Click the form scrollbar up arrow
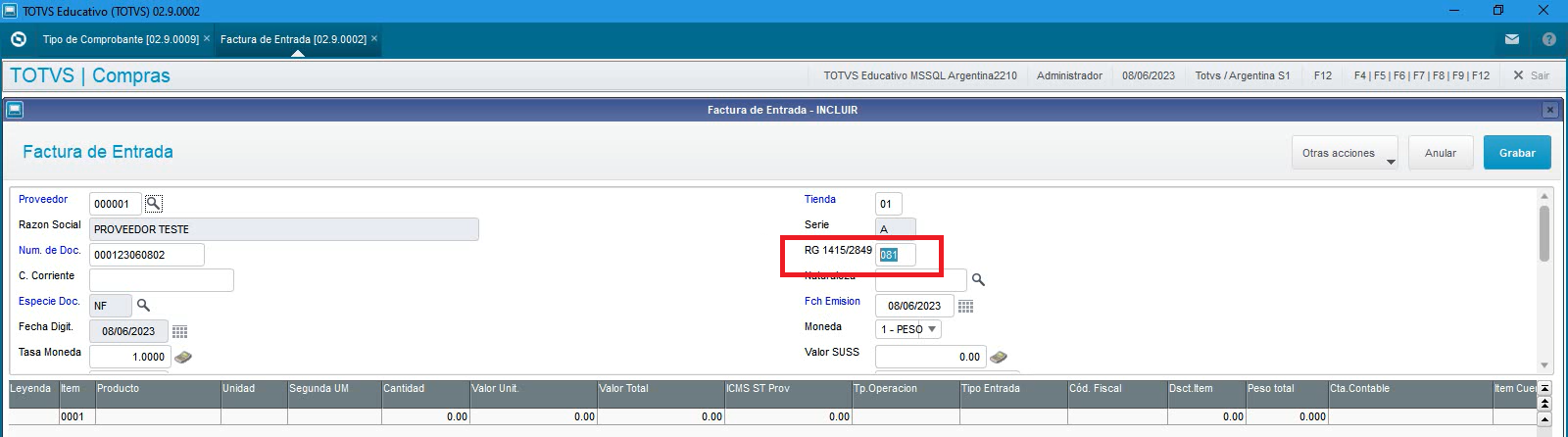This screenshot has width=1568, height=437. (x=1544, y=196)
